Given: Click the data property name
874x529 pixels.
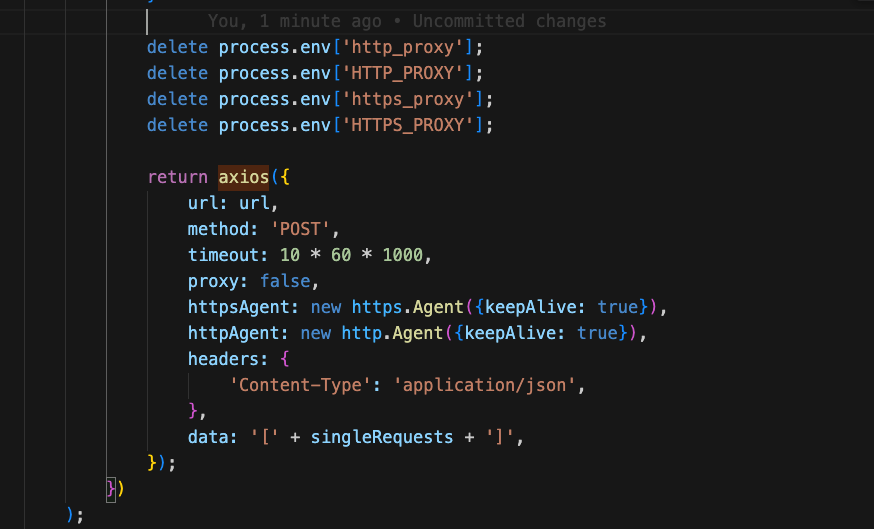Looking at the screenshot, I should [x=208, y=437].
